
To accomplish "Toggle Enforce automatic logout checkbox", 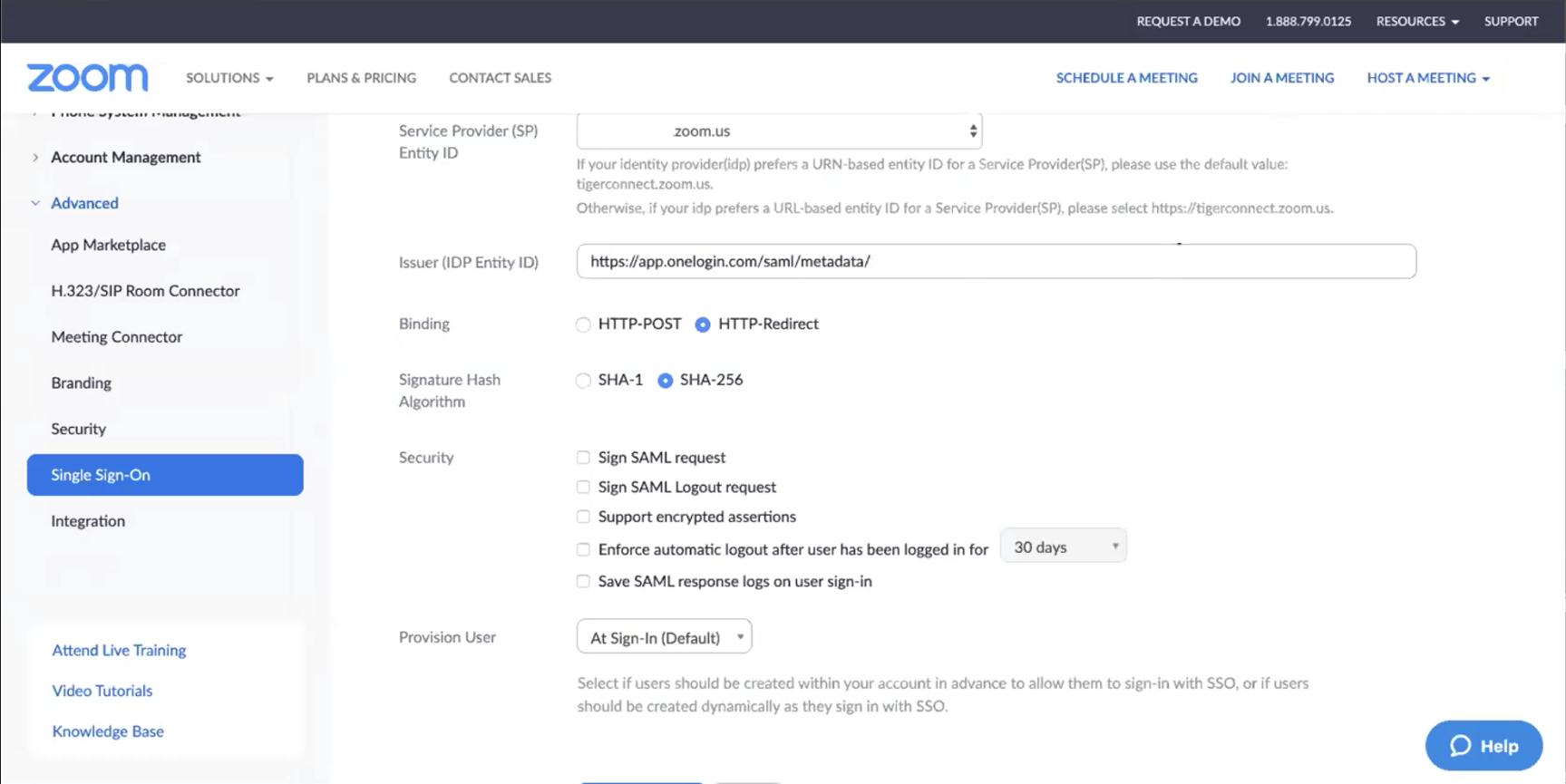I will pyautogui.click(x=583, y=549).
